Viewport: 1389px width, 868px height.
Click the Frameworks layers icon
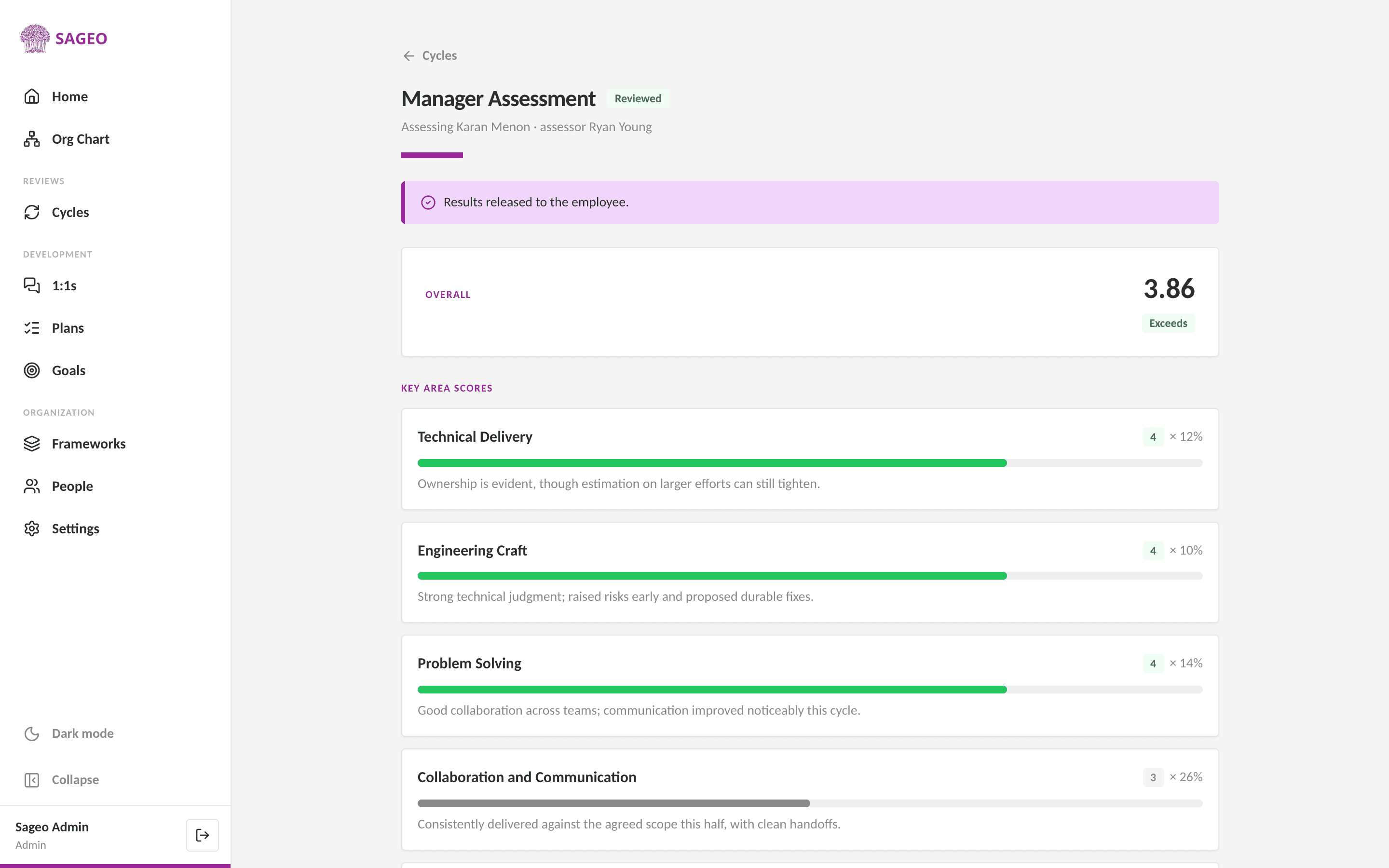31,444
